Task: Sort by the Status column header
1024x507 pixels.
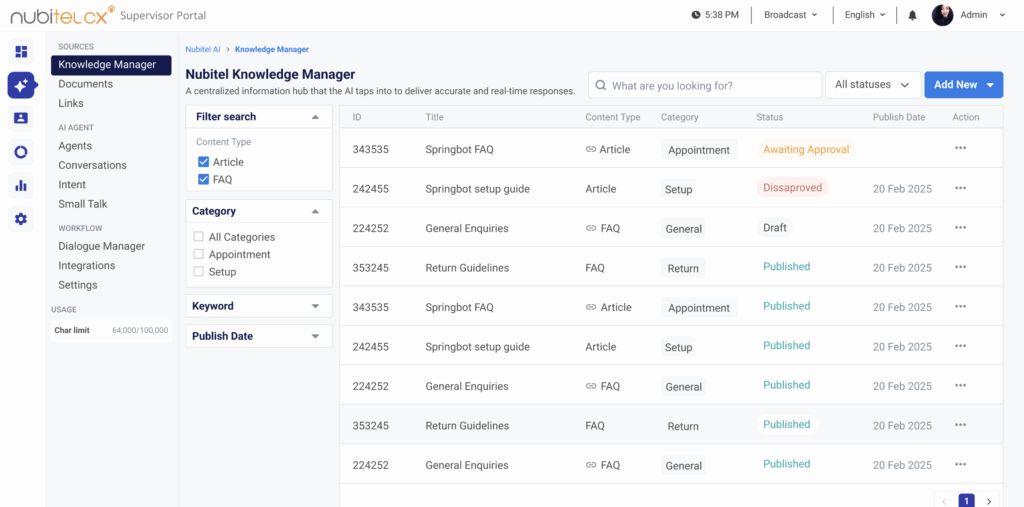Action: pyautogui.click(x=769, y=117)
